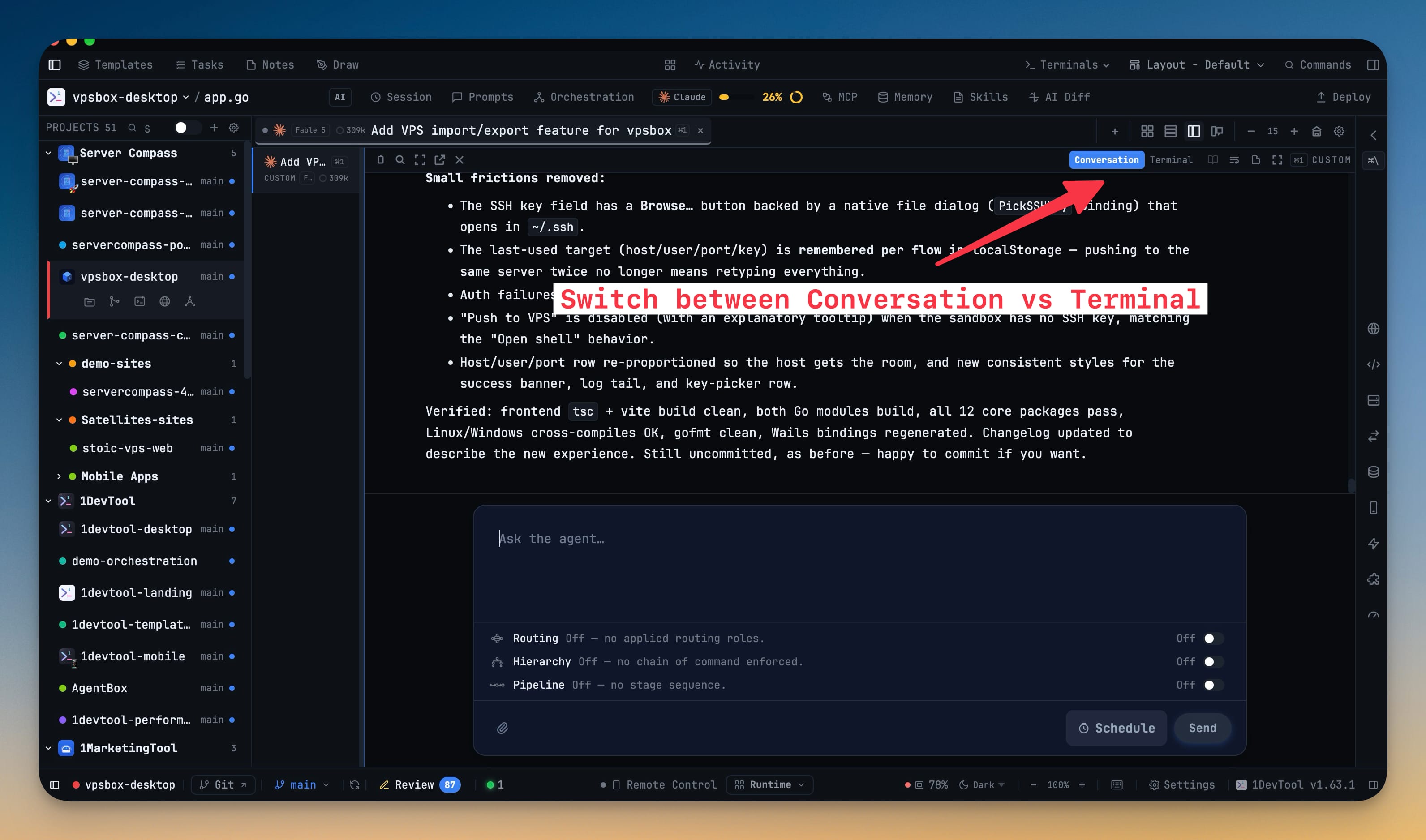Click the Deploy button
The height and width of the screenshot is (840, 1426).
click(x=1343, y=97)
